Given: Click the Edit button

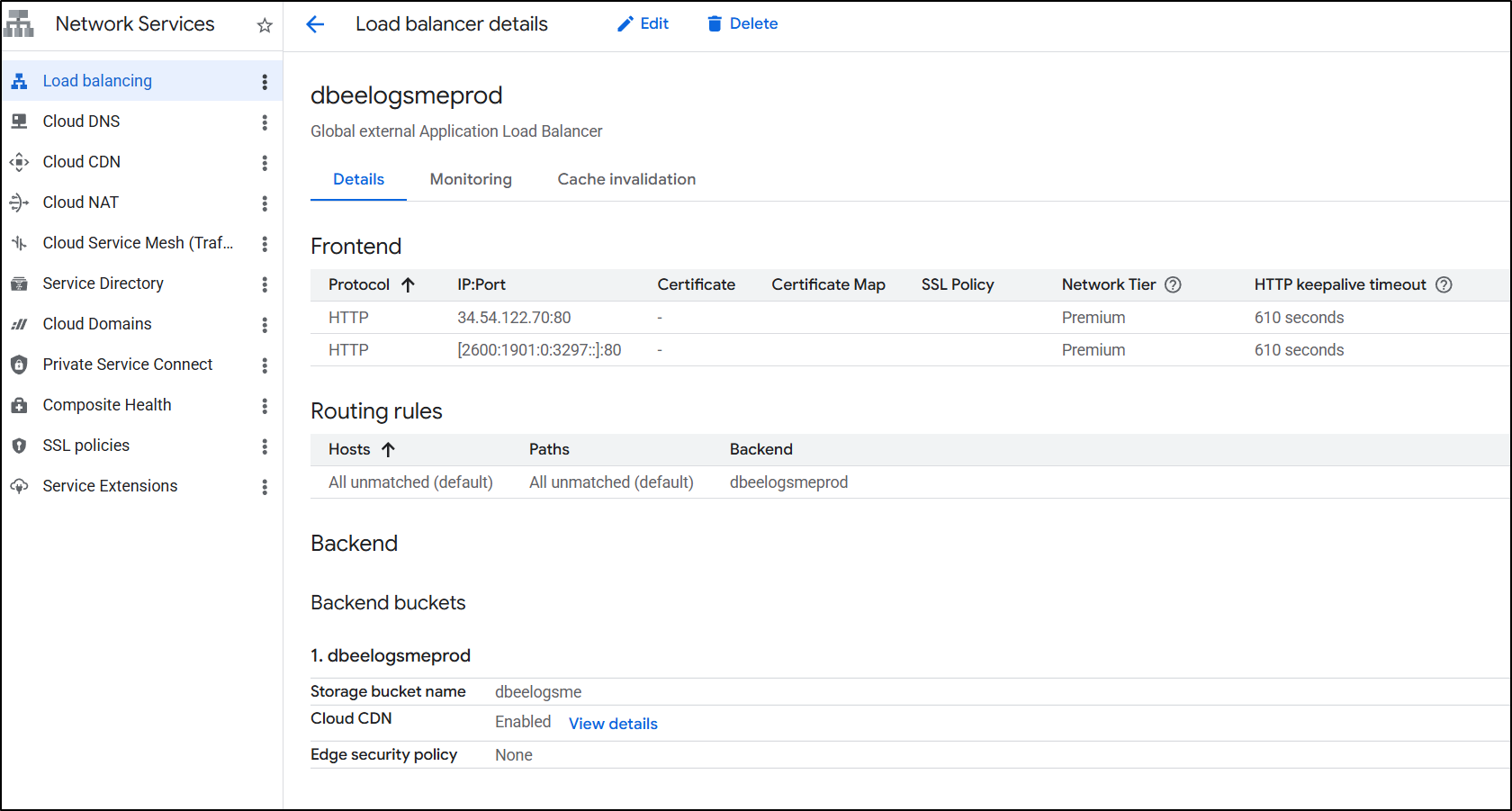Looking at the screenshot, I should (643, 24).
